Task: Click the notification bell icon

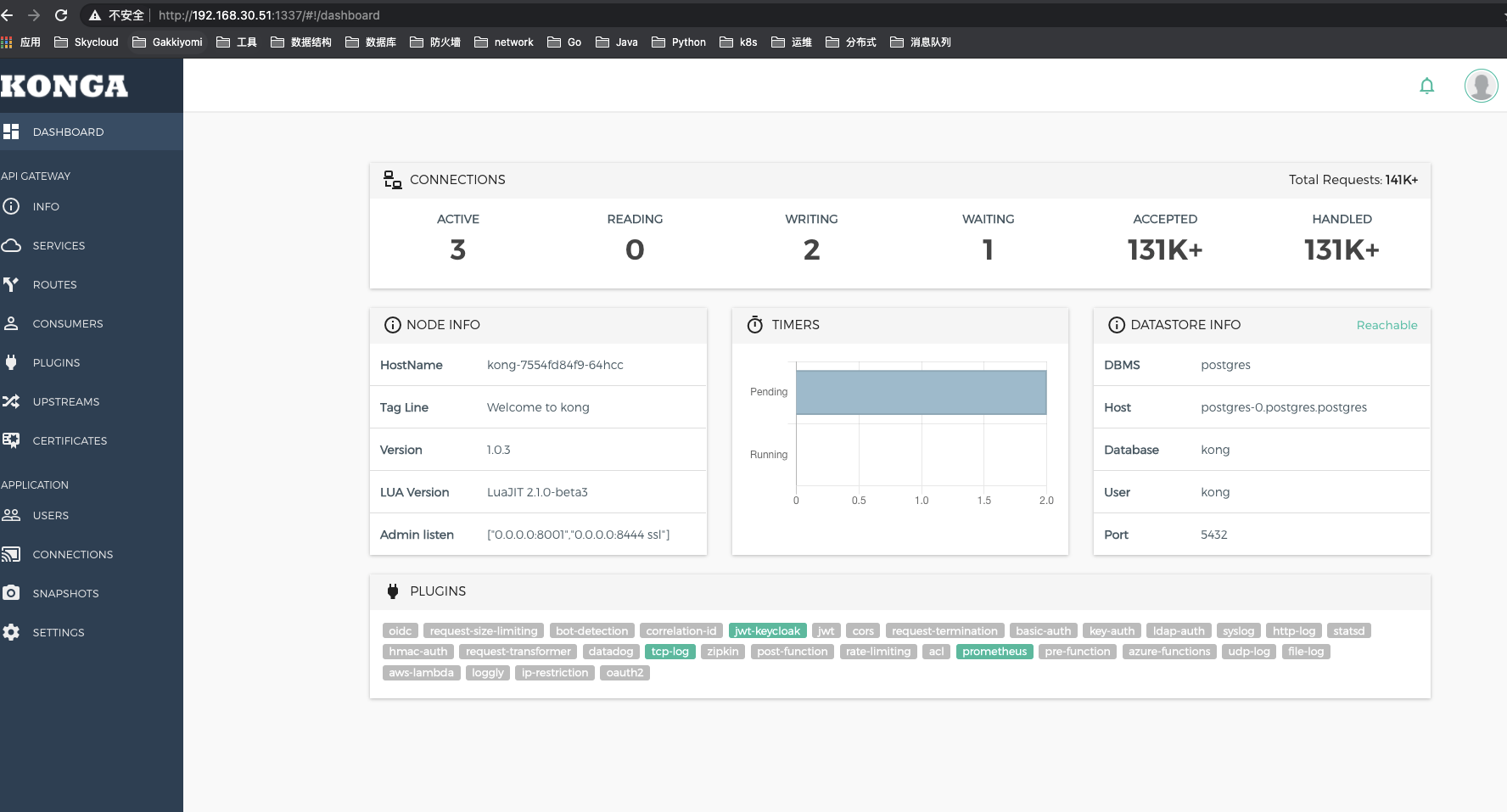Action: pos(1426,86)
